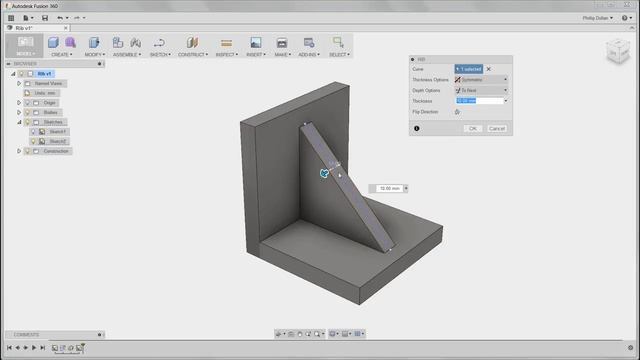The width and height of the screenshot is (640, 360).
Task: Click the Modify press pull icon
Action: tap(94, 42)
